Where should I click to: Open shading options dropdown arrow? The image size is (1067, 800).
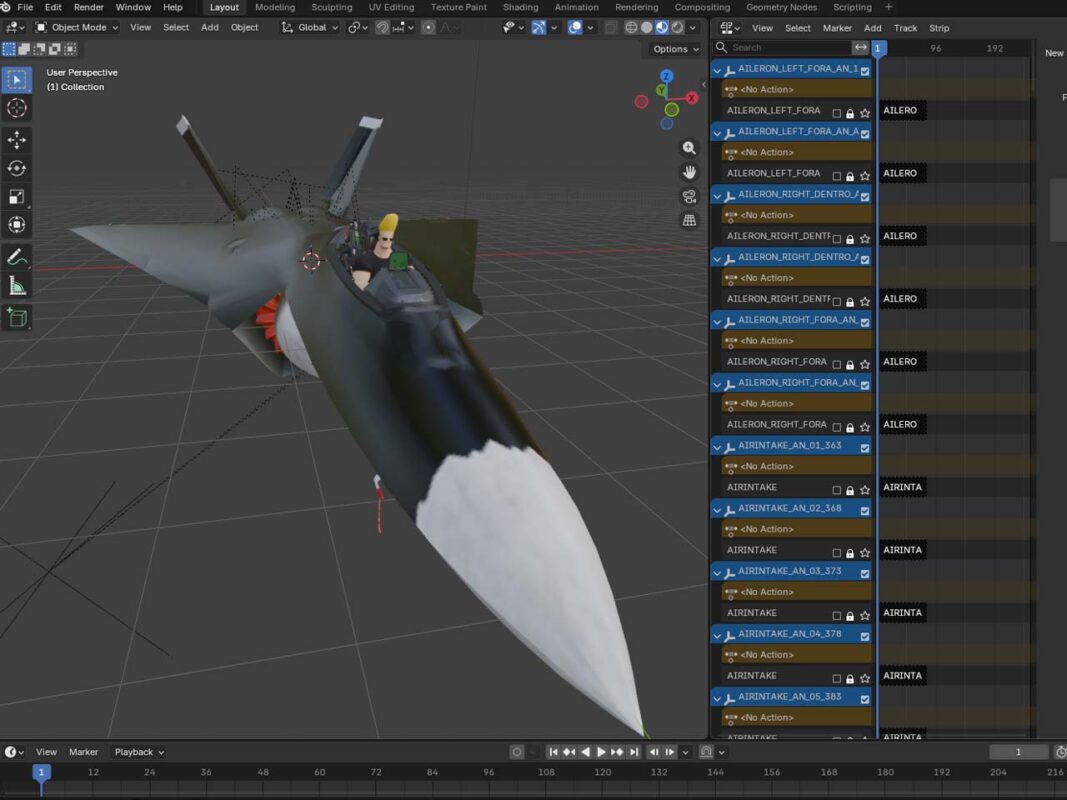coord(693,27)
